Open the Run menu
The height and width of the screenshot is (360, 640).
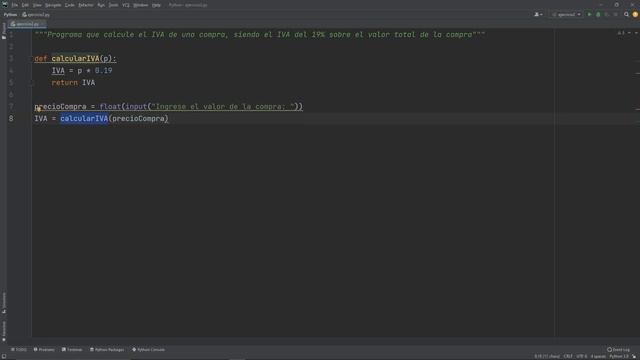[101, 5]
